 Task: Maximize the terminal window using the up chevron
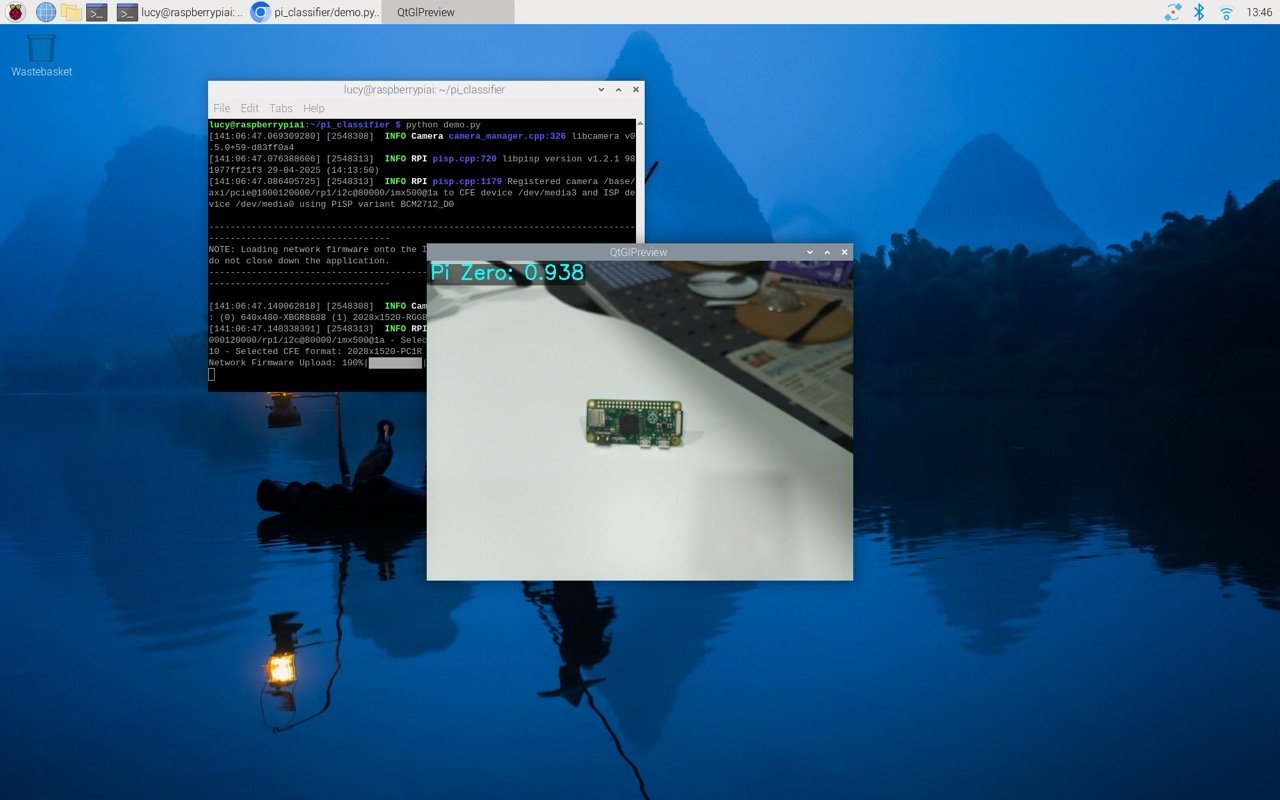tap(618, 89)
